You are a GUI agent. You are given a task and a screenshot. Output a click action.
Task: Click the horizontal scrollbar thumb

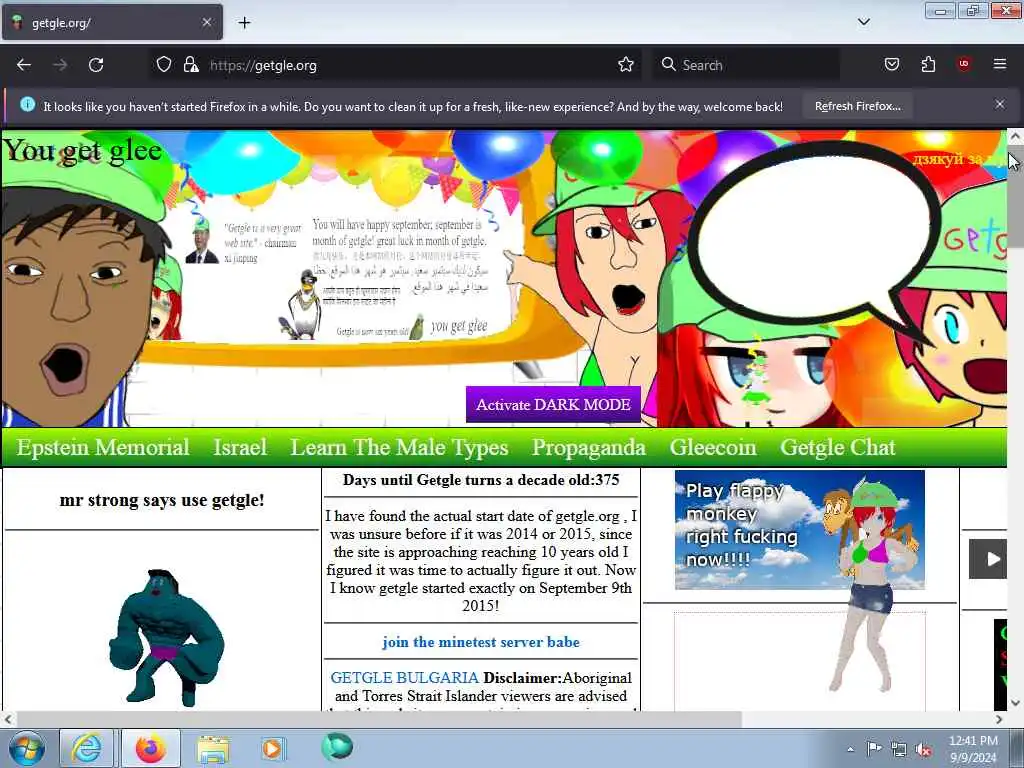379,719
